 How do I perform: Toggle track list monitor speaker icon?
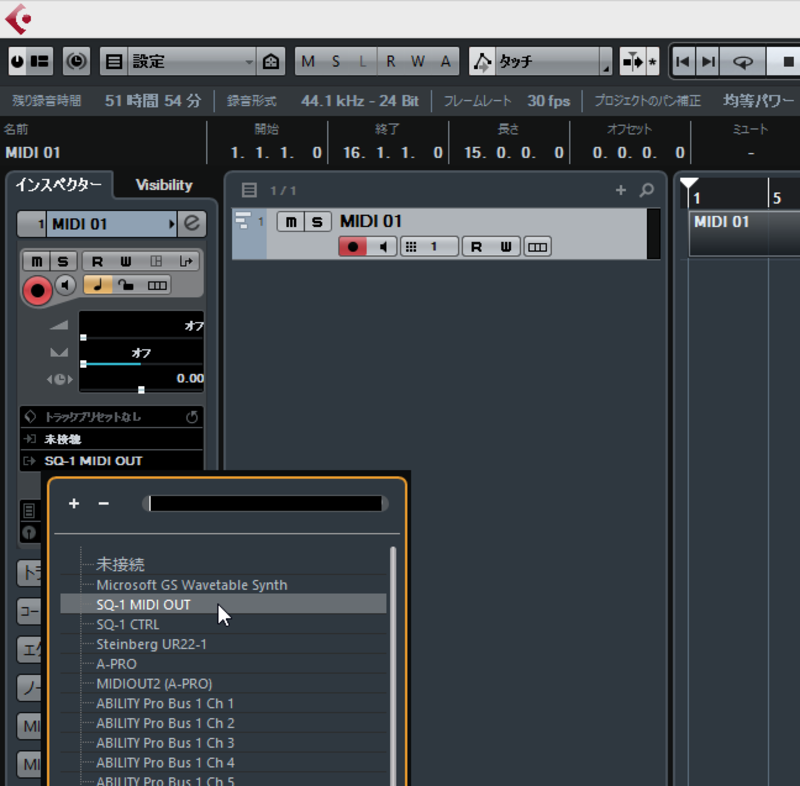383,247
